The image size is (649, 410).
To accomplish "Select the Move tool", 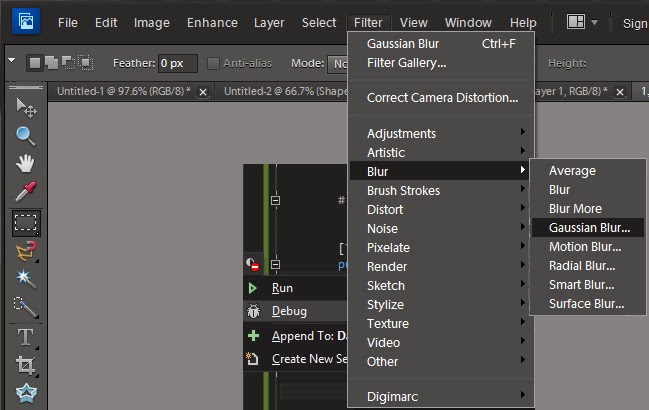I will click(x=26, y=108).
